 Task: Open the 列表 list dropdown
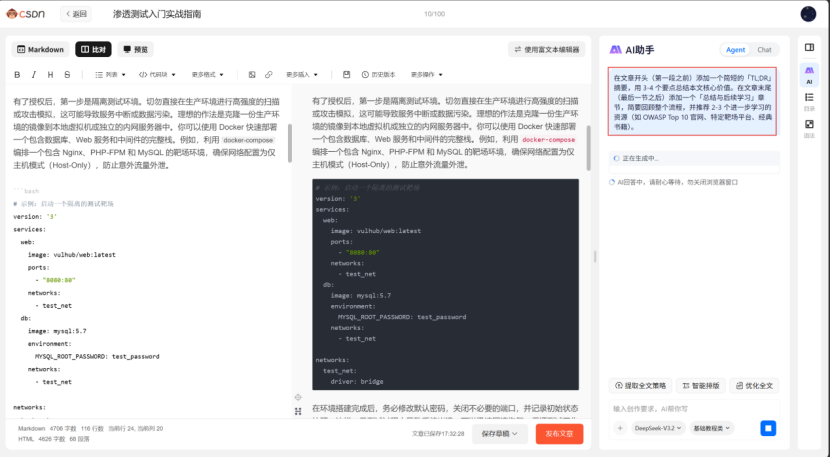(110, 75)
